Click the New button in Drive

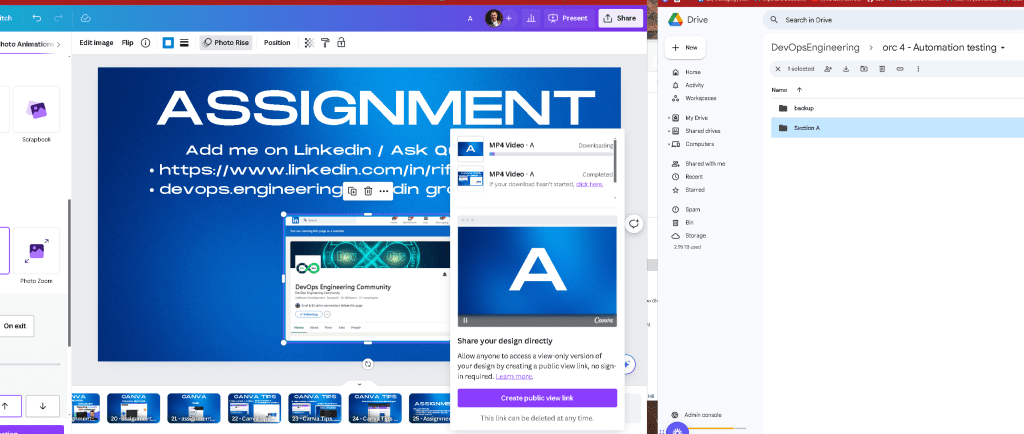[x=684, y=48]
